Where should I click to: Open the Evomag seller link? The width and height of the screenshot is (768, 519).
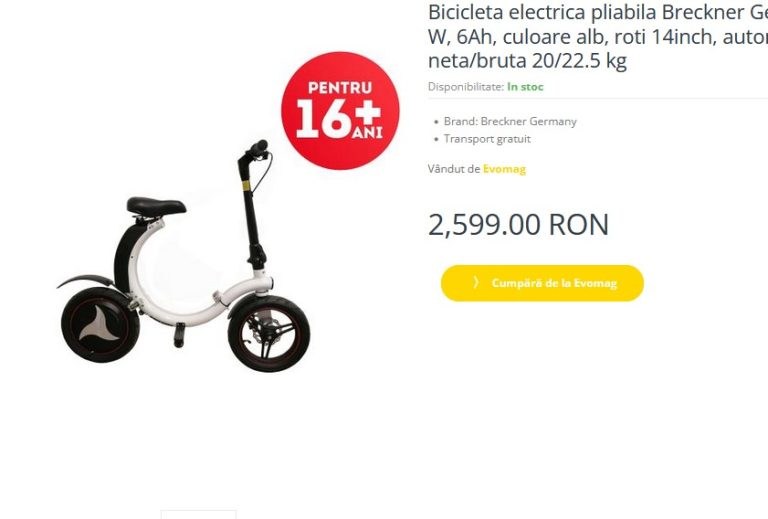click(504, 169)
